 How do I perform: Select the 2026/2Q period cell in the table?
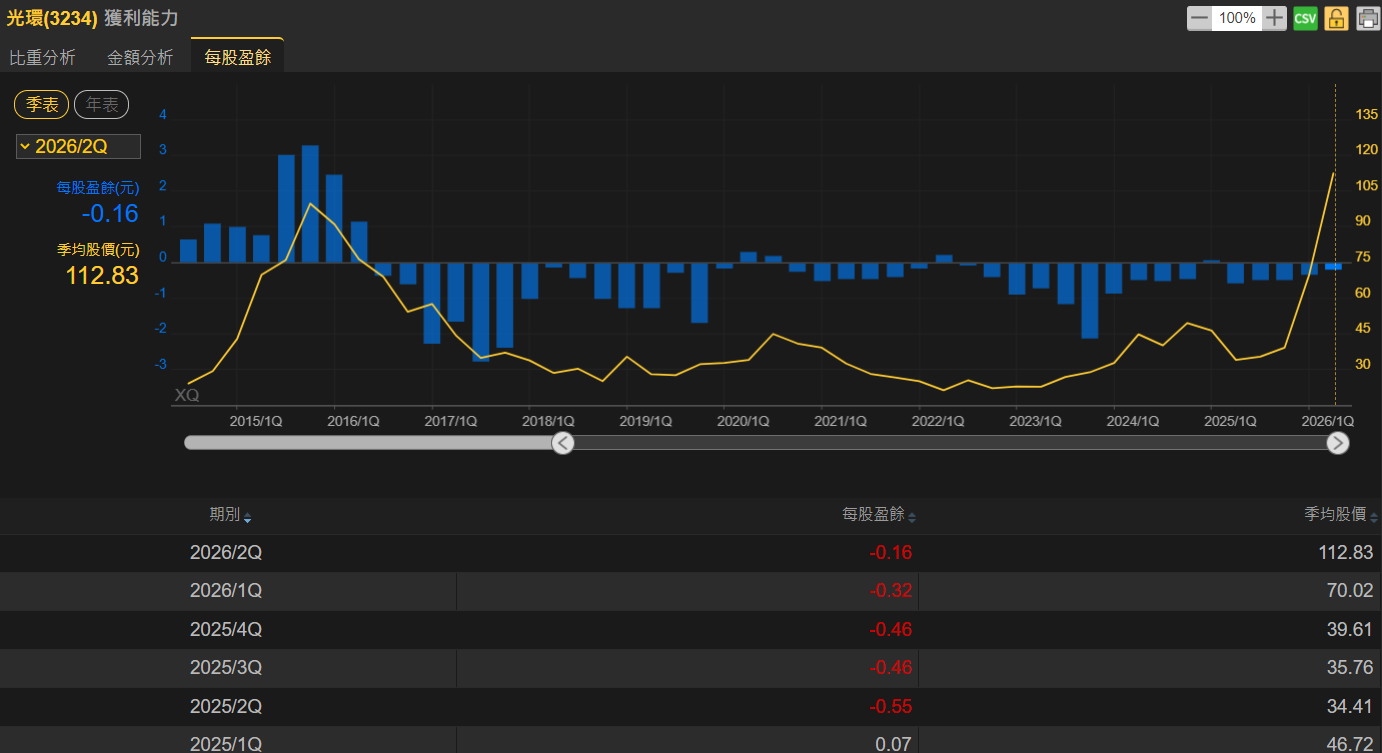226,552
